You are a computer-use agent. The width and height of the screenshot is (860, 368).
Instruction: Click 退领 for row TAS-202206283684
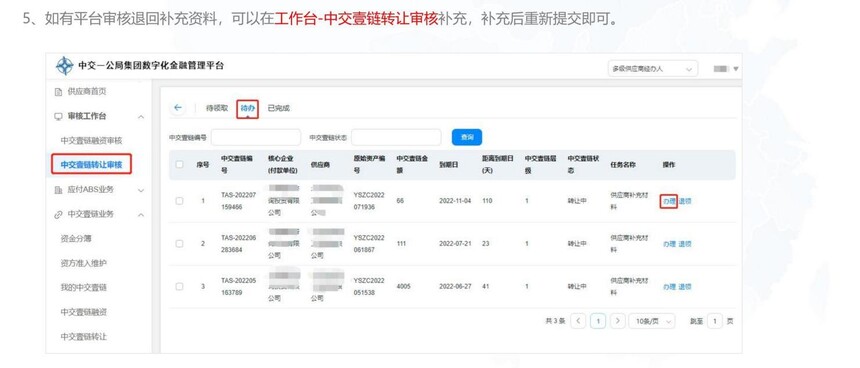[685, 244]
